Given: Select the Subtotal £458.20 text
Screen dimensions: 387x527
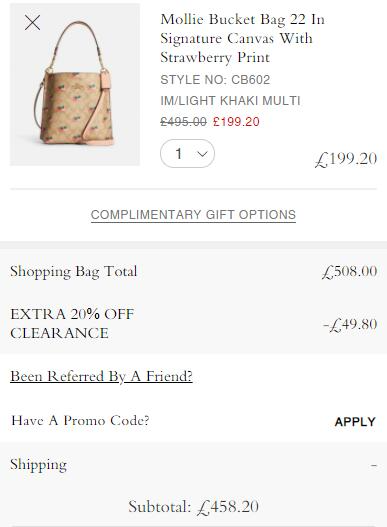Looking at the screenshot, I should (x=193, y=507).
